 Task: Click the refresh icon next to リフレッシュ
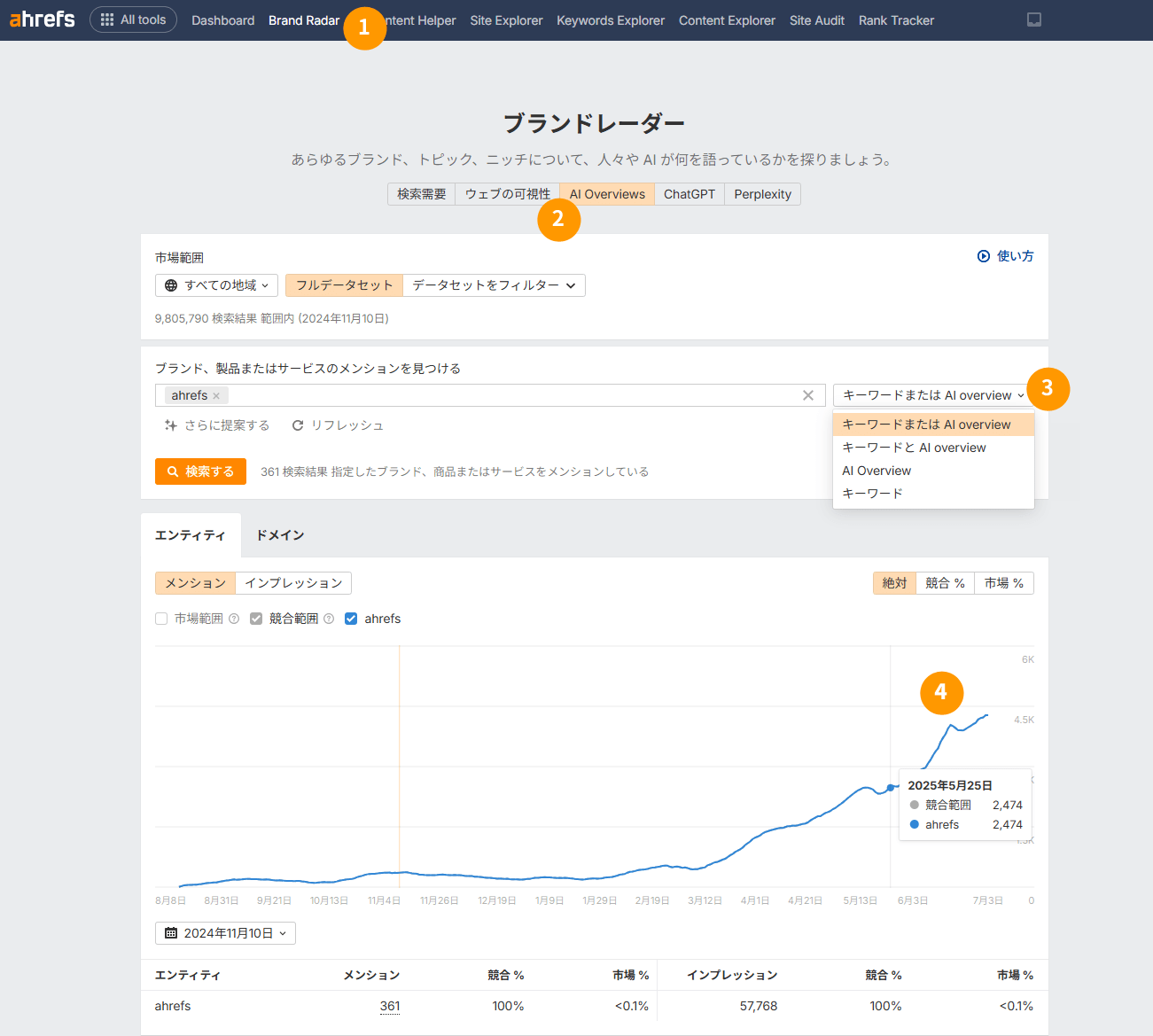tap(298, 425)
